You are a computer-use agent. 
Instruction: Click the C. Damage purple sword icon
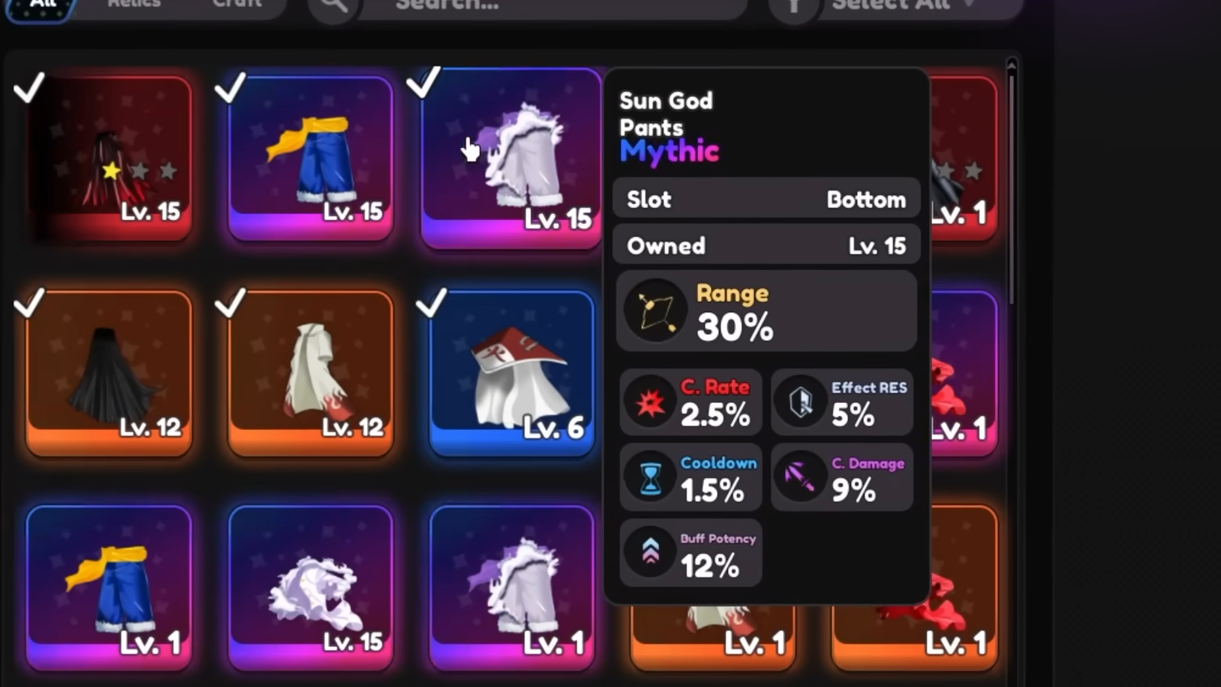[801, 477]
